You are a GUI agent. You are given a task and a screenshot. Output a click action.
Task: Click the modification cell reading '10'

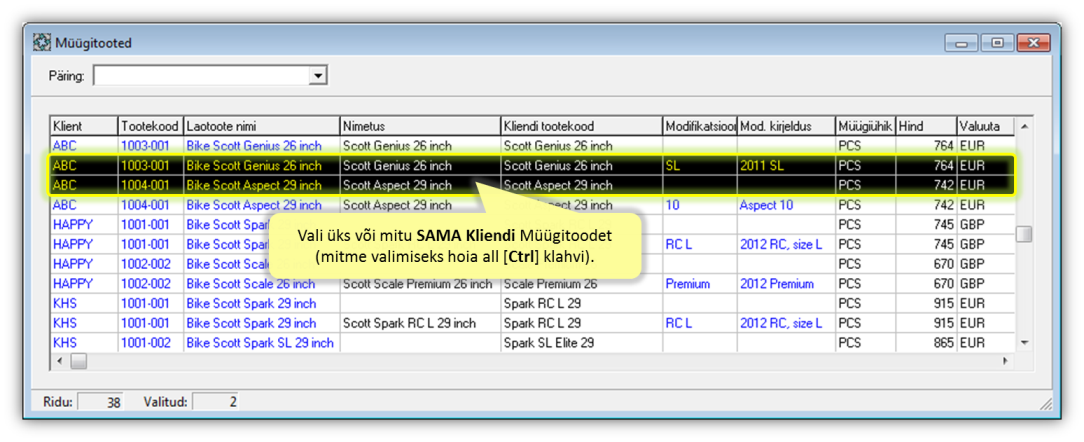[700, 205]
